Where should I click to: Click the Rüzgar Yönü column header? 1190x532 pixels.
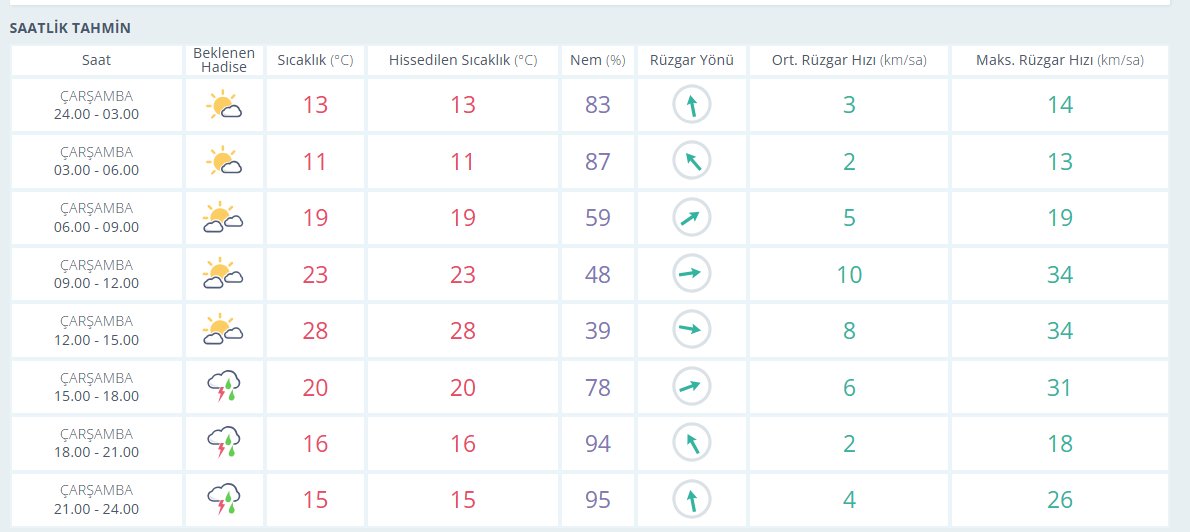pyautogui.click(x=692, y=60)
